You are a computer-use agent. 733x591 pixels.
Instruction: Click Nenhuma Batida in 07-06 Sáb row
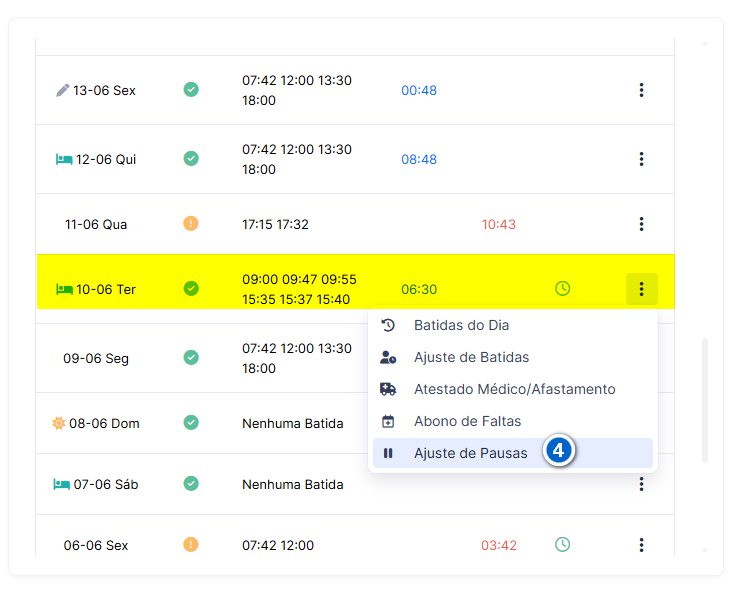click(293, 484)
